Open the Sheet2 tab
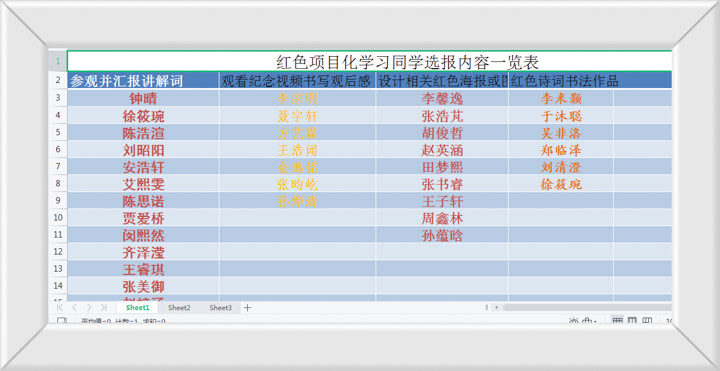 [179, 308]
